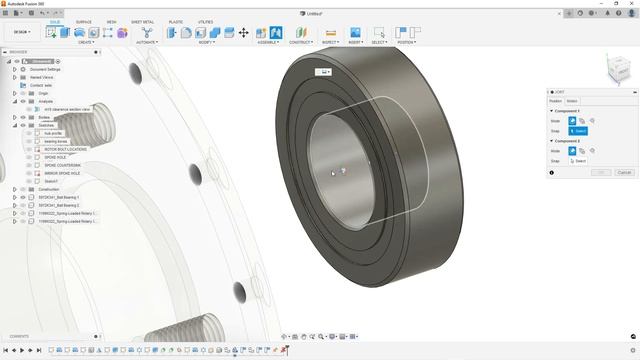Select the Press Pull tool

click(x=172, y=32)
